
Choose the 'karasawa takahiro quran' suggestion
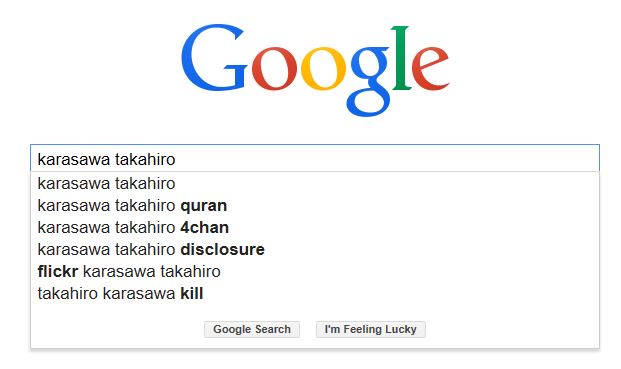pyautogui.click(x=315, y=205)
